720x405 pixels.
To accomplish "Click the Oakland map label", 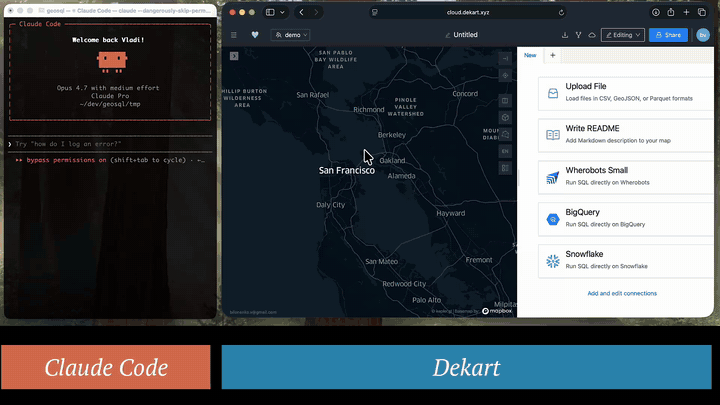I will 392,161.
